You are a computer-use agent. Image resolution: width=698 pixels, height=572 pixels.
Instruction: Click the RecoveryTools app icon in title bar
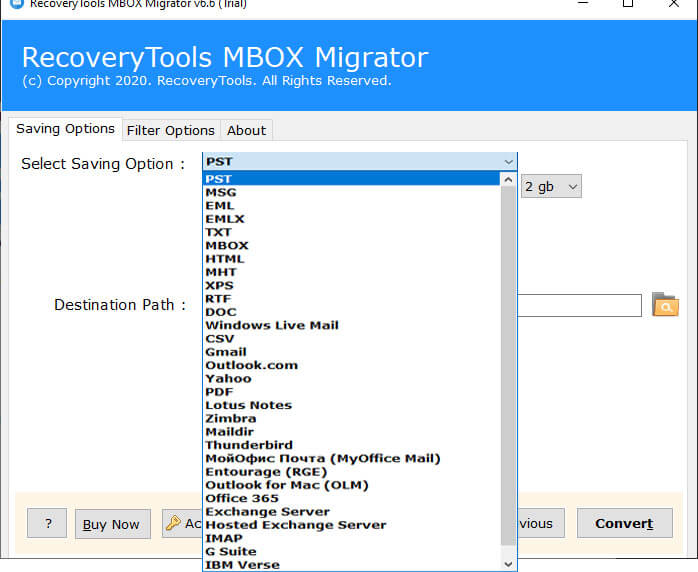coord(16,4)
